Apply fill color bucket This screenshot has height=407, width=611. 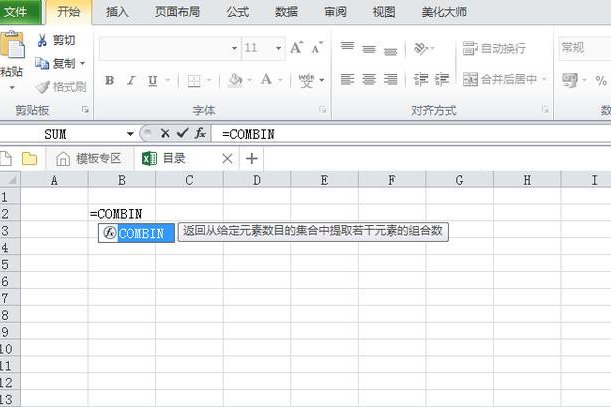pos(235,80)
